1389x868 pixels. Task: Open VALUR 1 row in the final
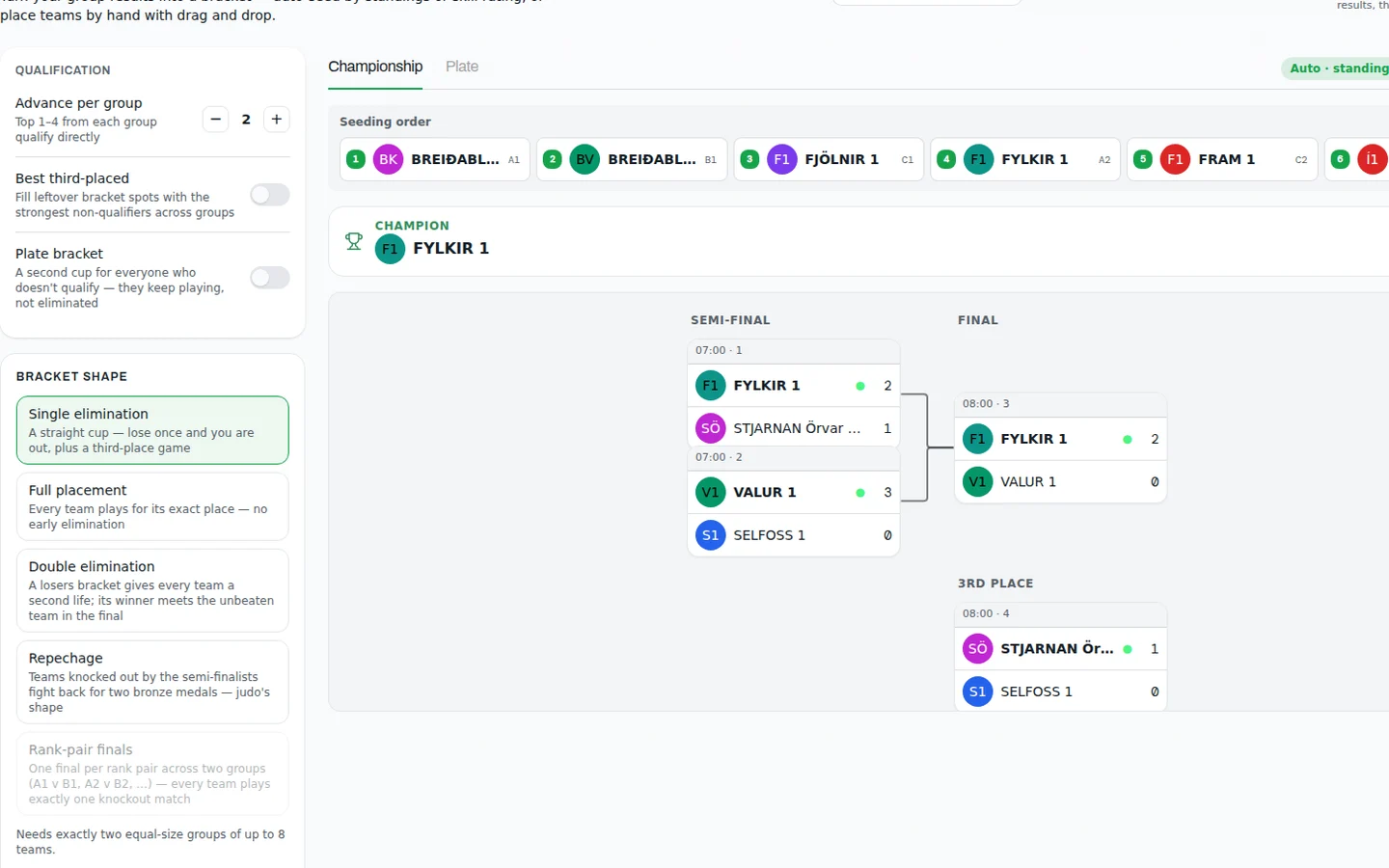coord(1061,482)
